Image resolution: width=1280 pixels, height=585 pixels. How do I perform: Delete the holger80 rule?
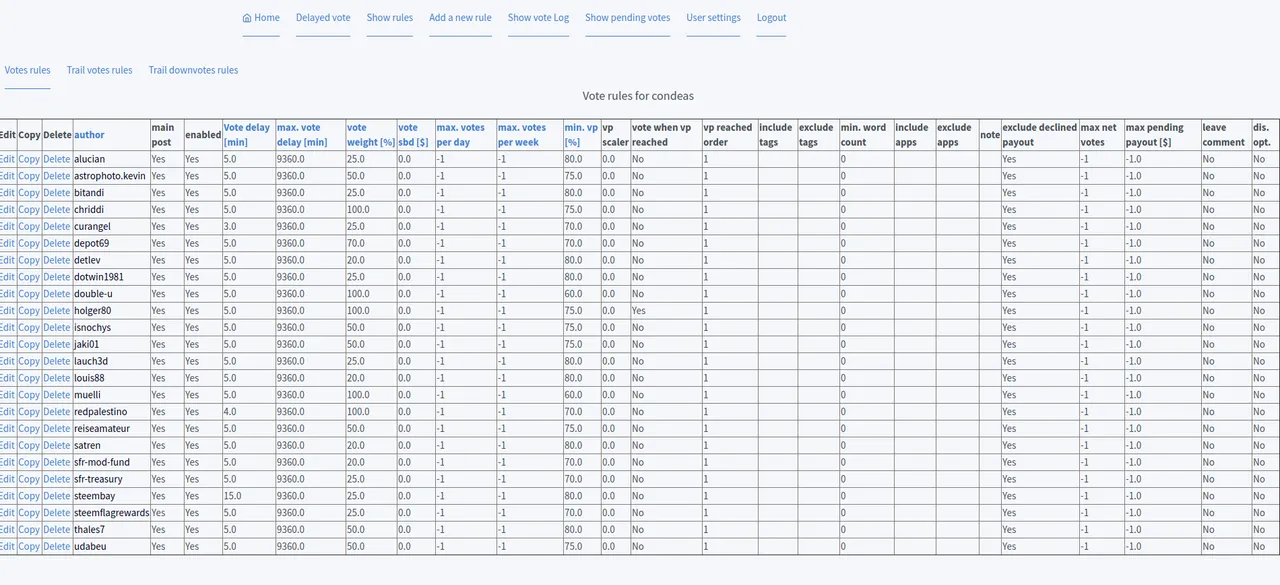[x=57, y=311]
